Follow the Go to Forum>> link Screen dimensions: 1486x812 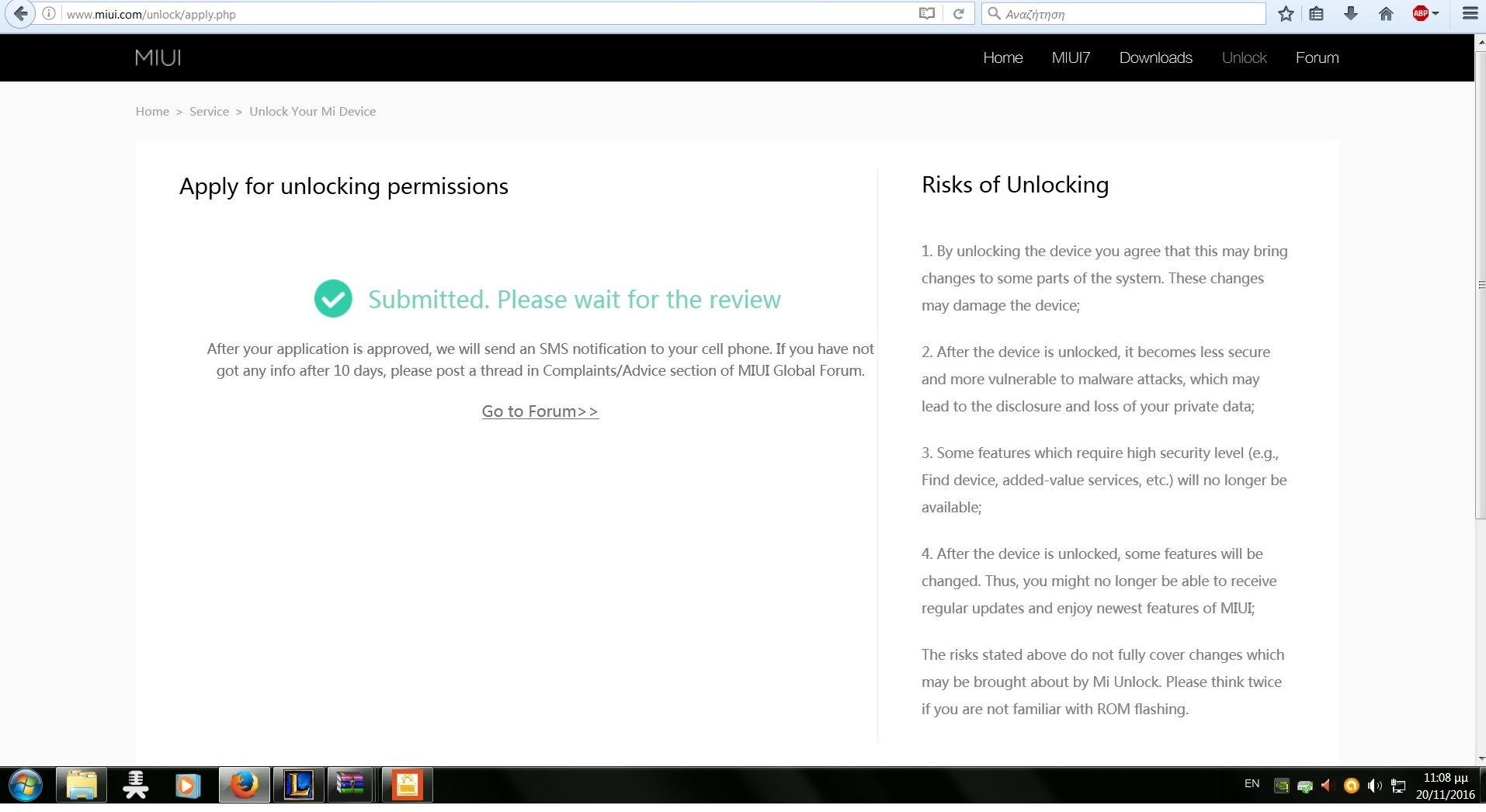tap(540, 411)
